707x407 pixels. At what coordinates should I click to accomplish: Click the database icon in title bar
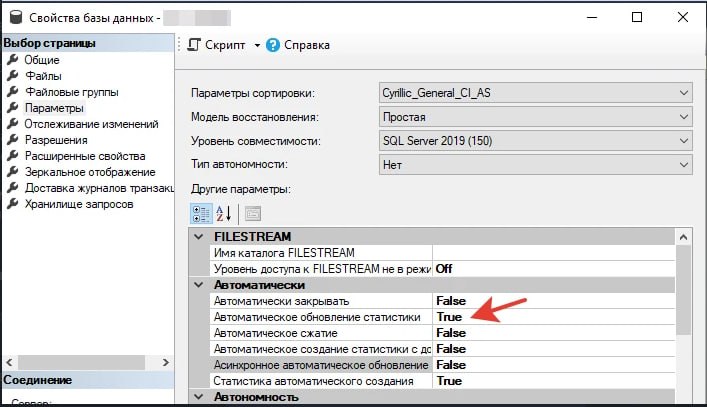pyautogui.click(x=16, y=18)
